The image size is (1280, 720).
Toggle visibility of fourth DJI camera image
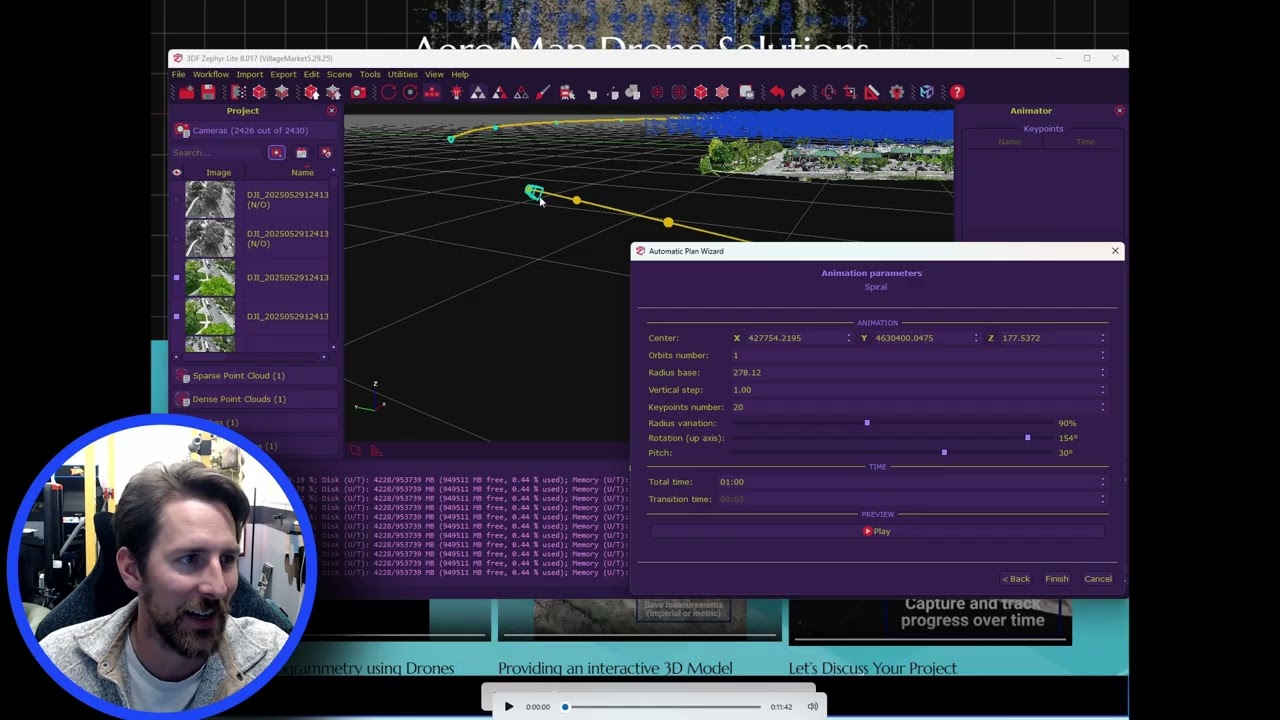(x=177, y=316)
